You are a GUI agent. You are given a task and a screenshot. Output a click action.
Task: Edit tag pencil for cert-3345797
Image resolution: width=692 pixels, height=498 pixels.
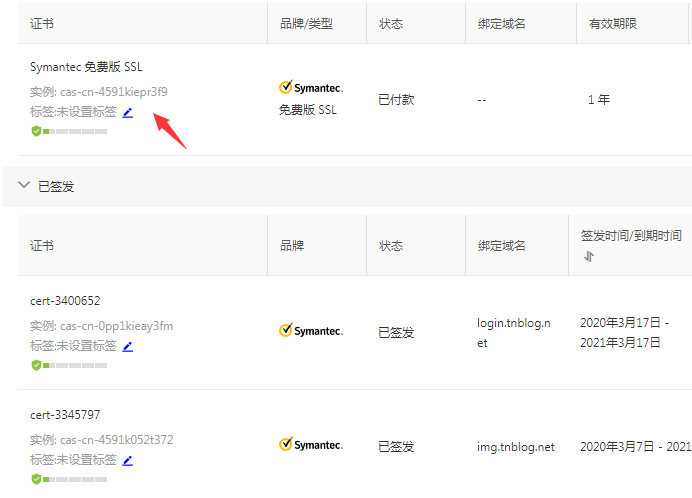coord(127,460)
